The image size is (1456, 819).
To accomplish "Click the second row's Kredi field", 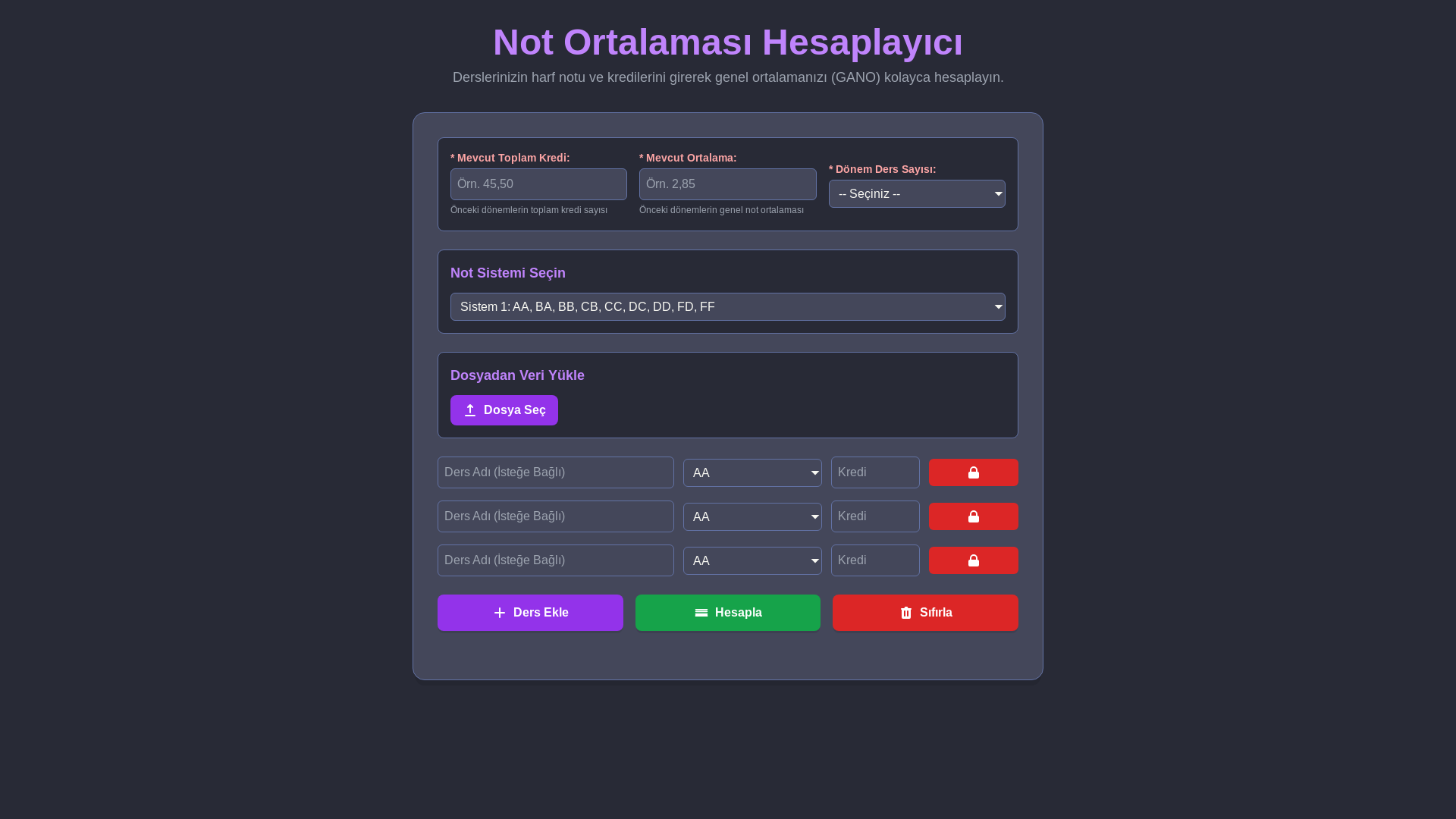I will tap(875, 516).
